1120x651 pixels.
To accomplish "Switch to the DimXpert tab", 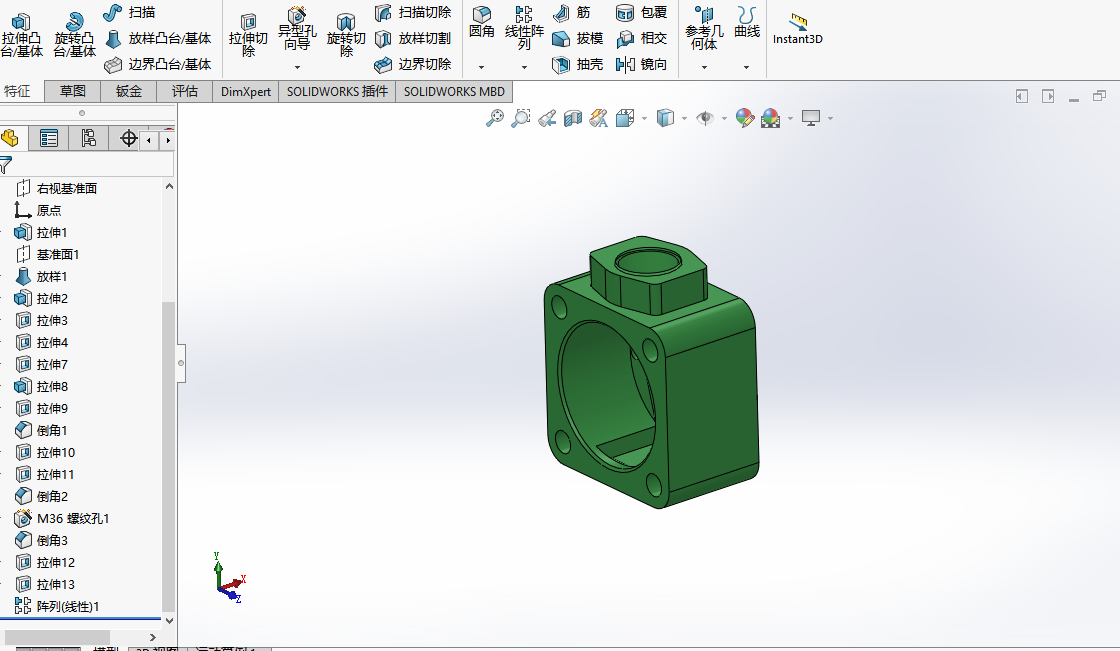I will (246, 91).
